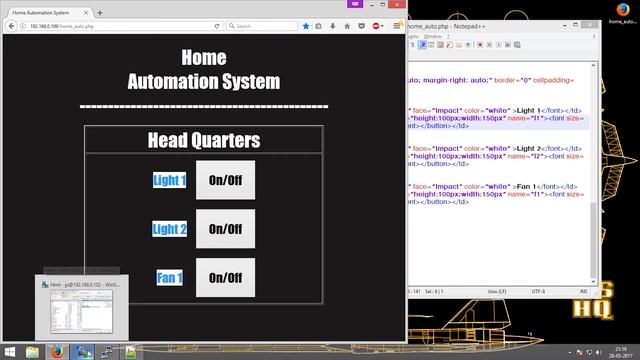
Task: Open the Window menu in Notepad++
Action: point(433,36)
